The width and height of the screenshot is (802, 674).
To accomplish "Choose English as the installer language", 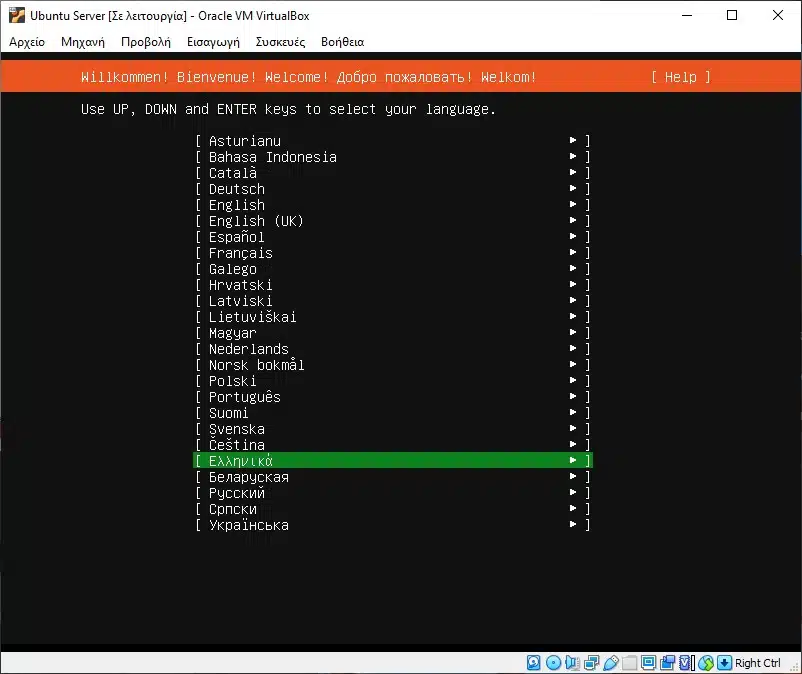I will [x=393, y=205].
